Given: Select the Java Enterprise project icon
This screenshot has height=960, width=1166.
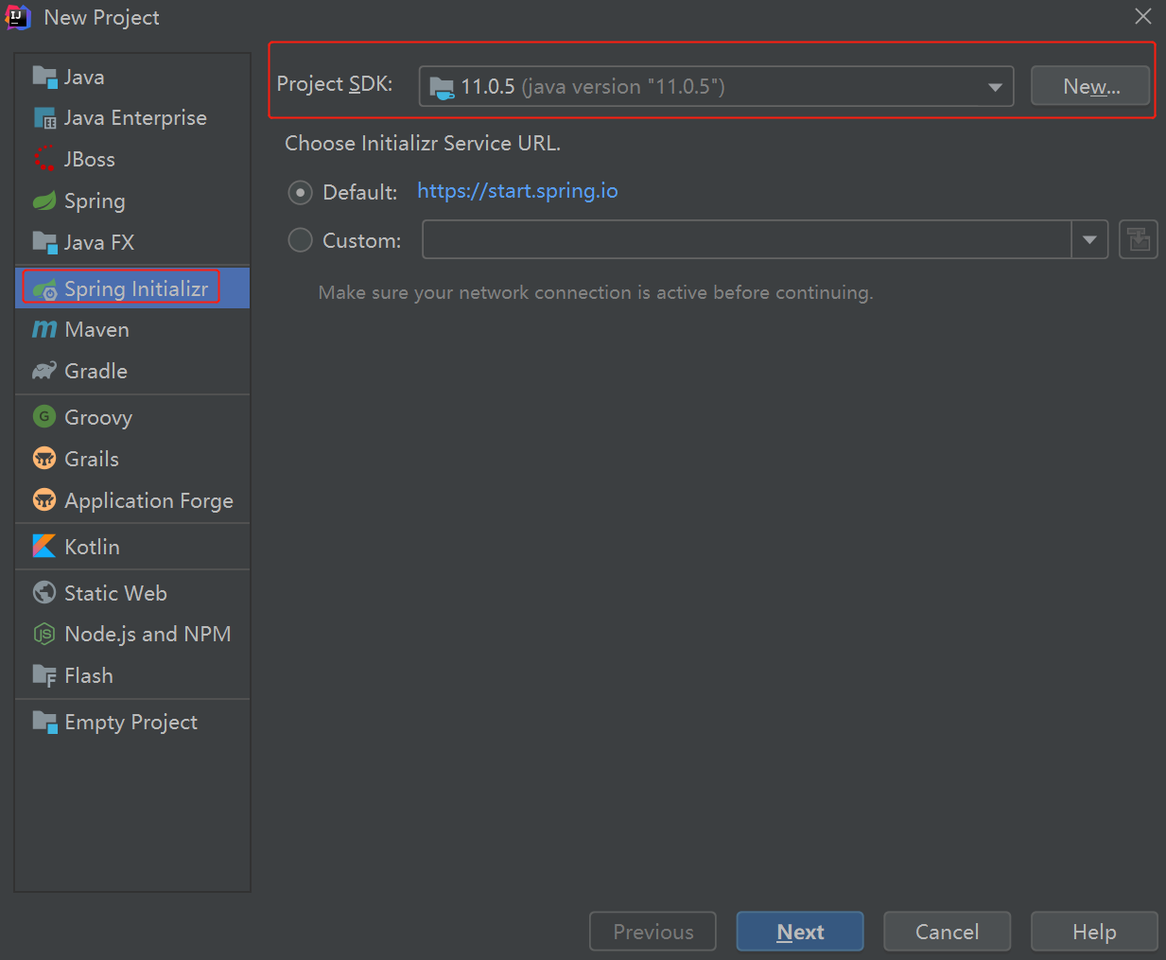Looking at the screenshot, I should point(45,119).
